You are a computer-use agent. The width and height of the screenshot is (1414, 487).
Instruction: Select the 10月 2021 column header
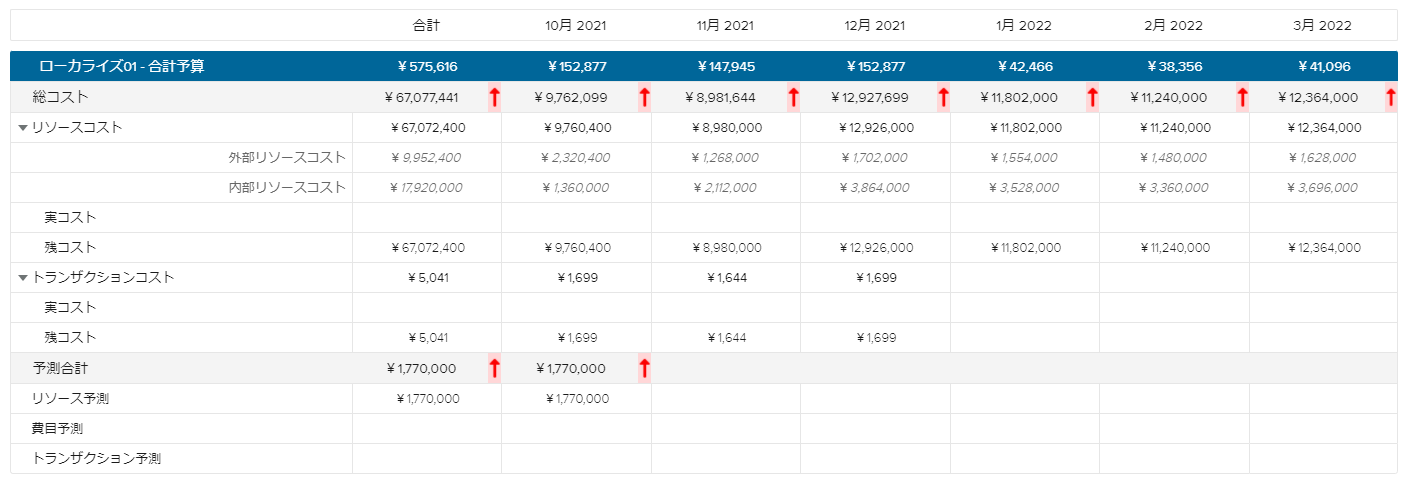(576, 25)
